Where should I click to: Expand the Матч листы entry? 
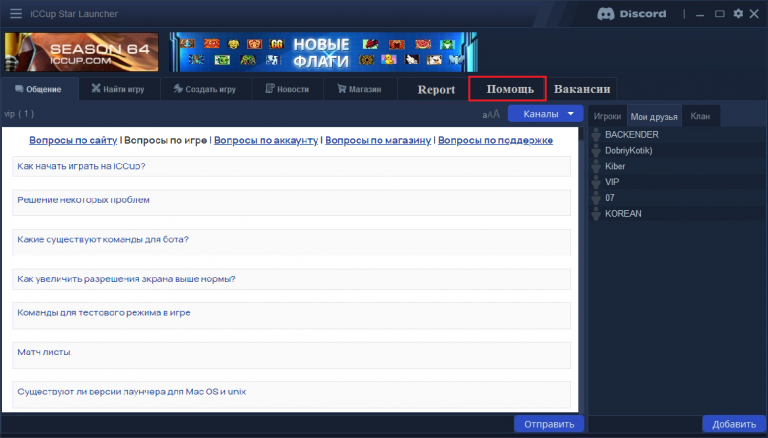(291, 355)
